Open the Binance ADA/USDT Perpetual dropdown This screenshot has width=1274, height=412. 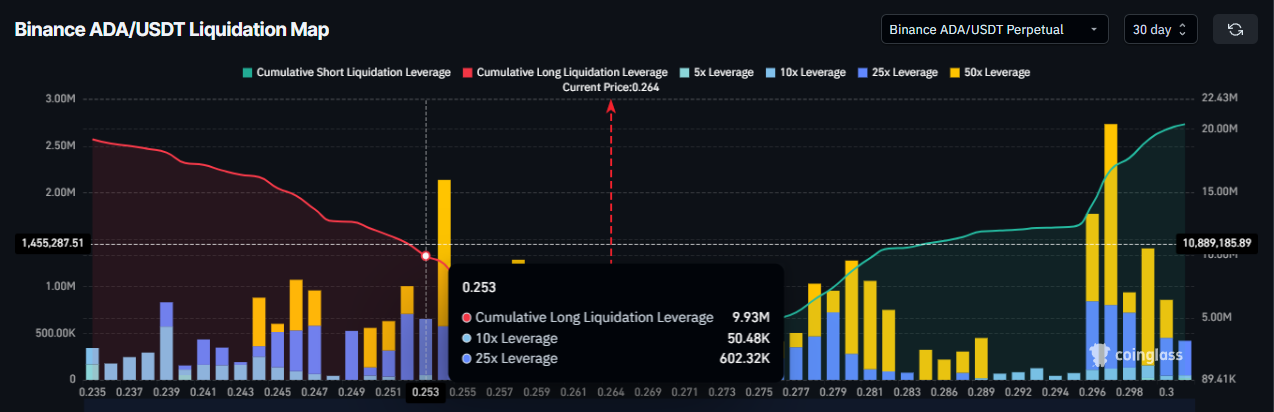coord(994,29)
